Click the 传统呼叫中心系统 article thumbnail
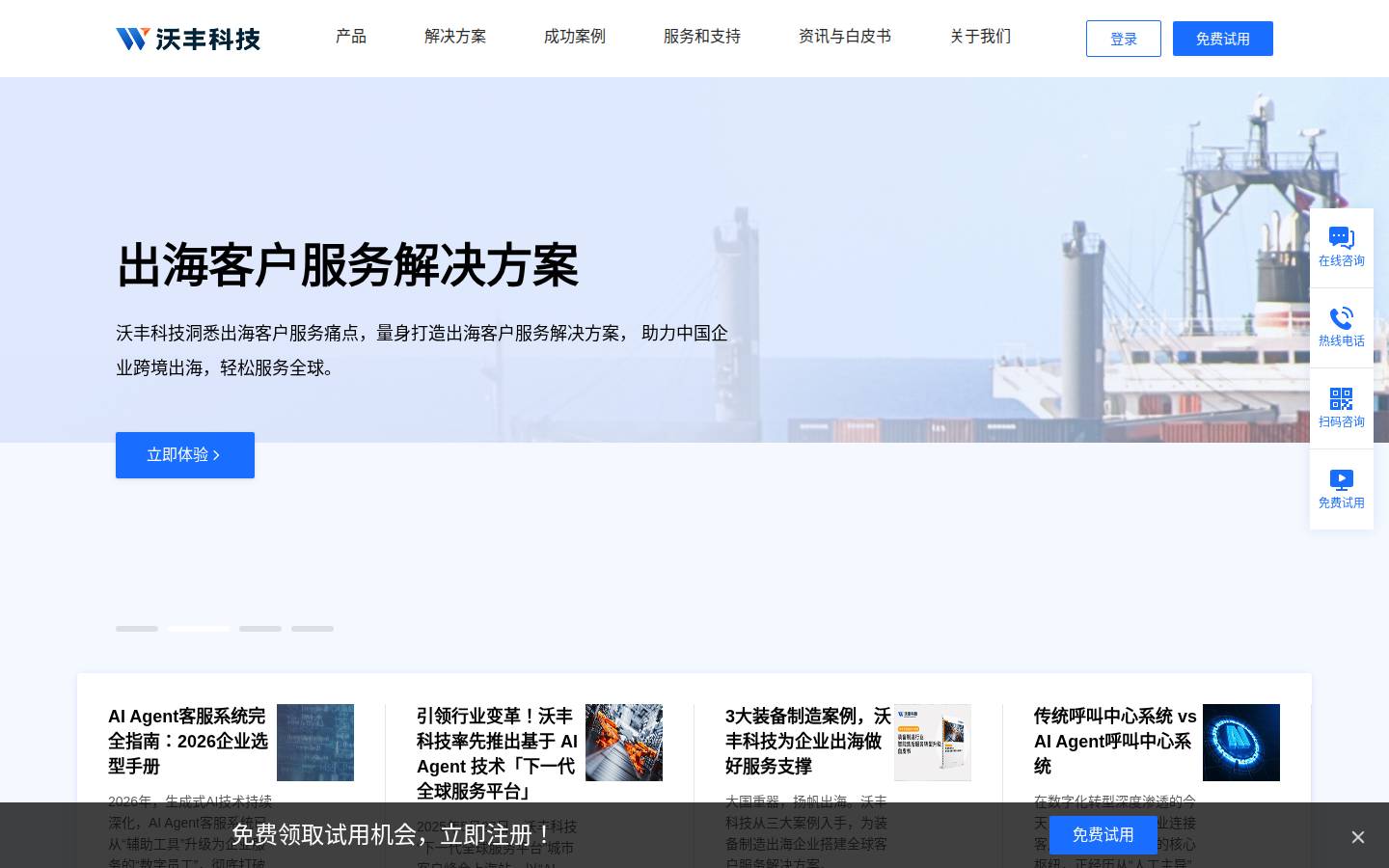Image resolution: width=1389 pixels, height=868 pixels. click(1241, 743)
